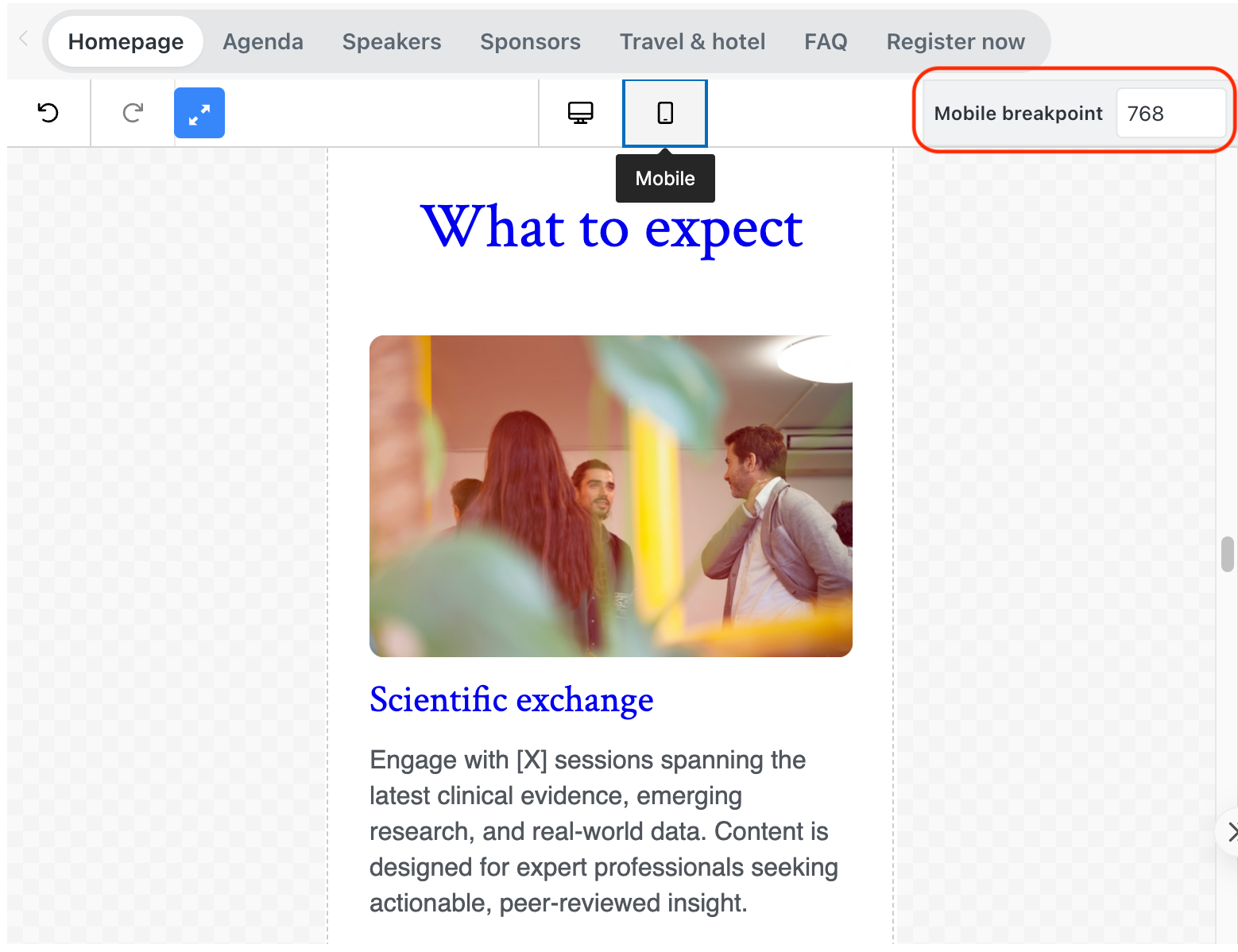Image resolution: width=1238 pixels, height=952 pixels.
Task: Switch to desktop preview mode
Action: [x=581, y=113]
